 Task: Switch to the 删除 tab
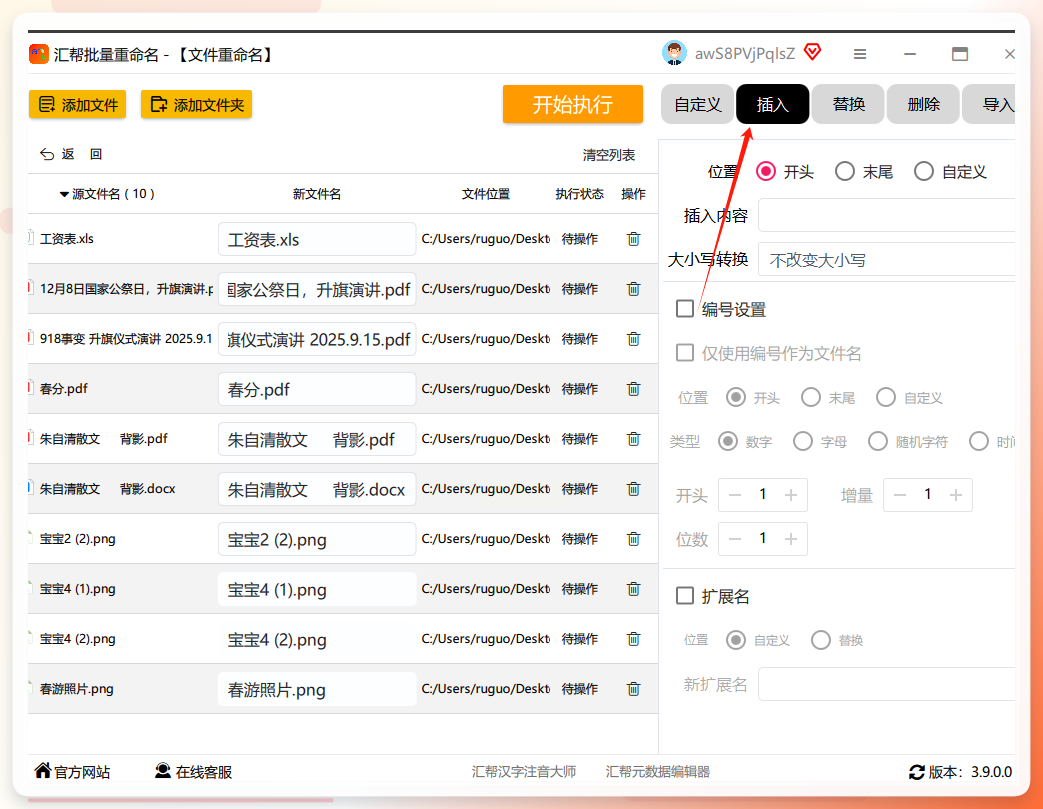(x=923, y=104)
